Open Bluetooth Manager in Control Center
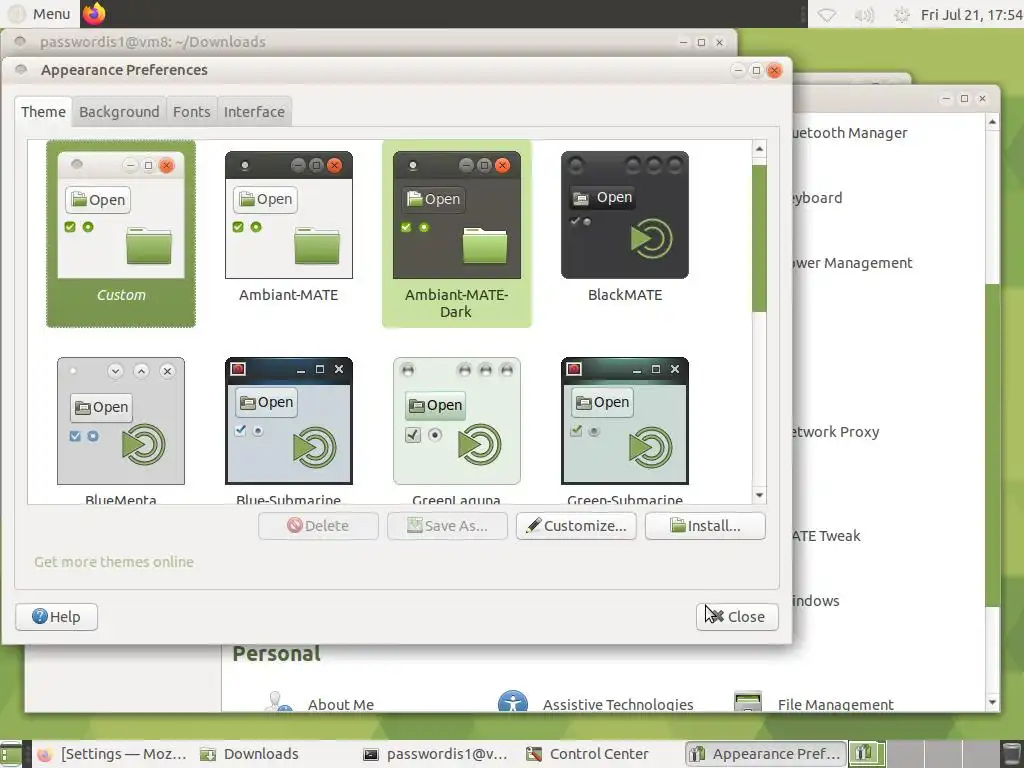Viewport: 1024px width, 768px height. [850, 133]
